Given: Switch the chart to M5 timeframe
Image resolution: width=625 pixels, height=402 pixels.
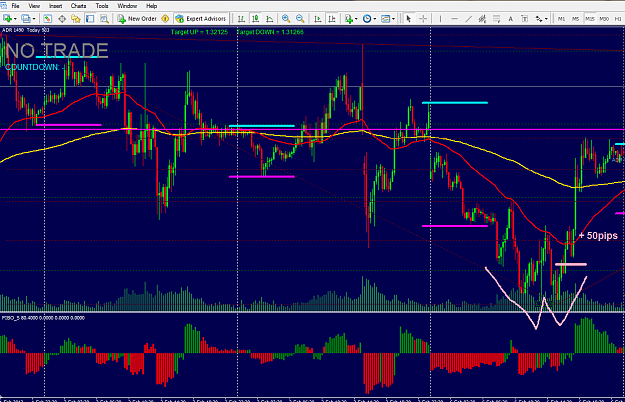Looking at the screenshot, I should 575,19.
